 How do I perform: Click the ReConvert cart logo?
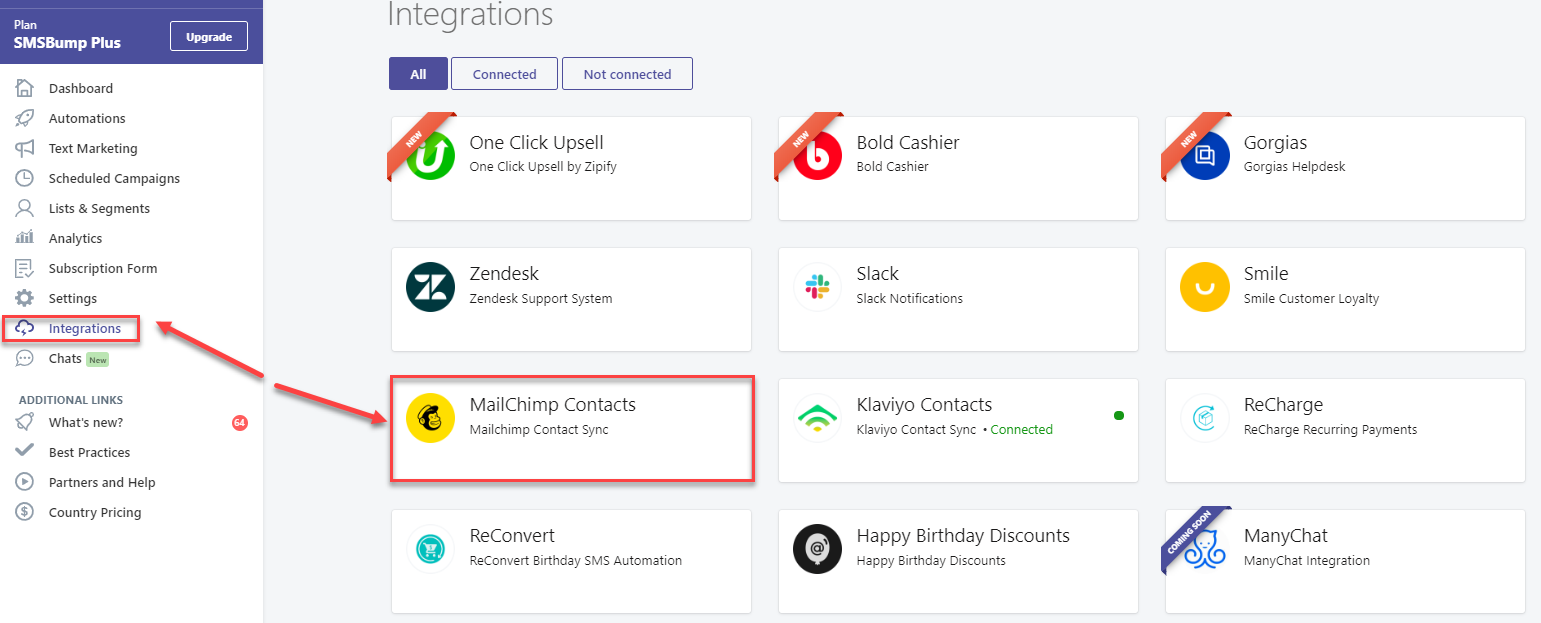point(431,549)
